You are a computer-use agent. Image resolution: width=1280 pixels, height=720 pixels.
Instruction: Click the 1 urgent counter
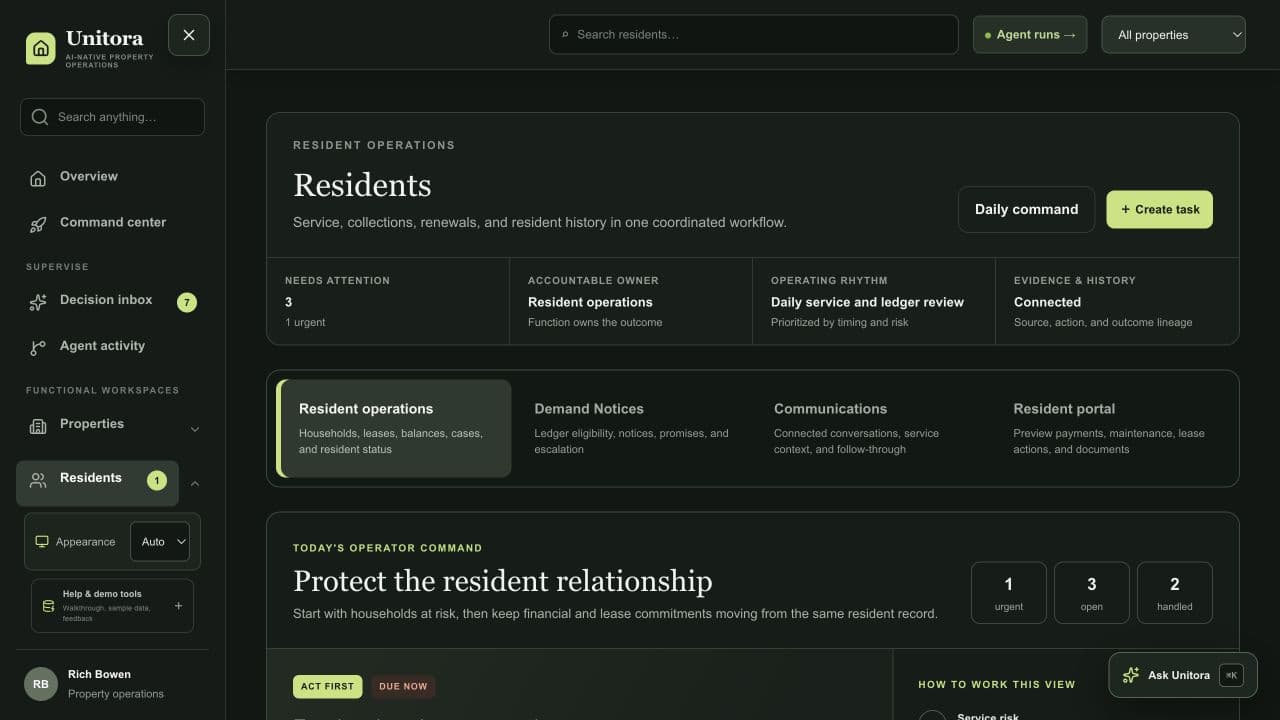coord(1009,593)
